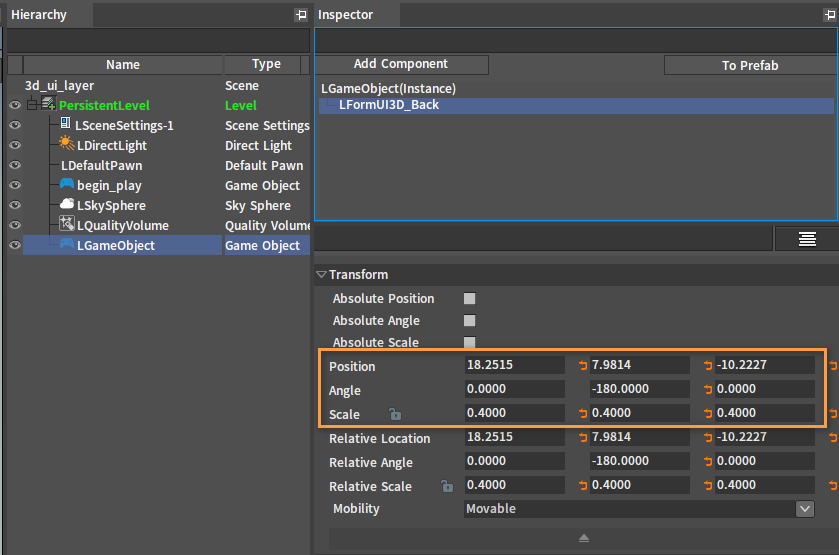The width and height of the screenshot is (839, 555).
Task: Reset the Position Y value arrow
Action: pos(708,366)
